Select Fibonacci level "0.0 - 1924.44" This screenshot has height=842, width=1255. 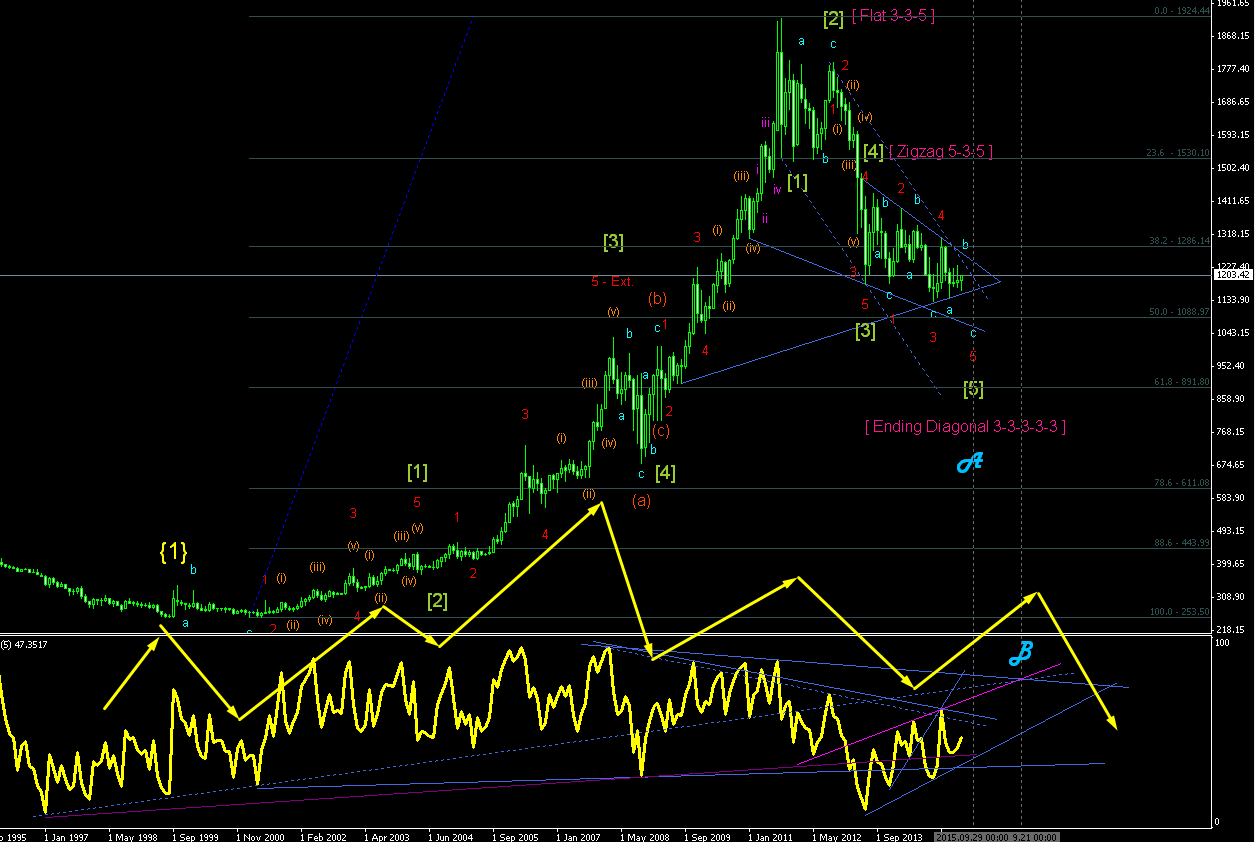click(x=1182, y=11)
